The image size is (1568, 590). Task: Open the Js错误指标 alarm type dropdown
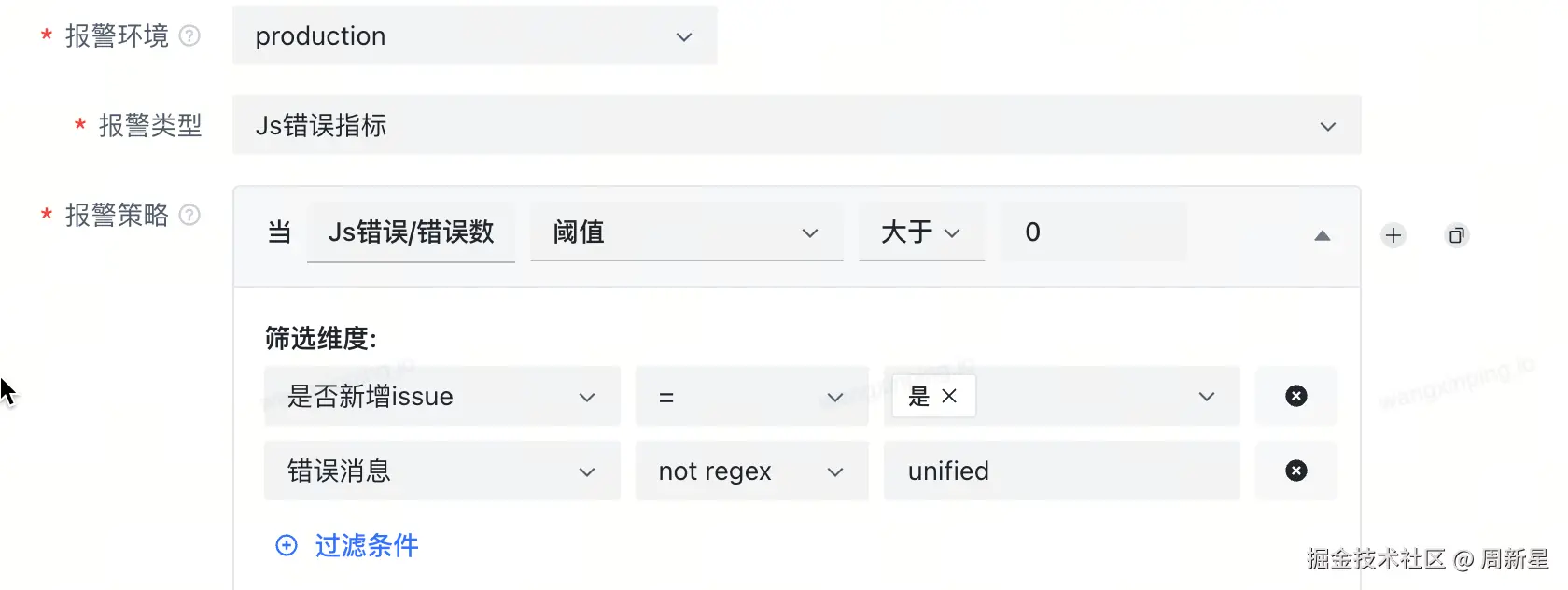796,126
